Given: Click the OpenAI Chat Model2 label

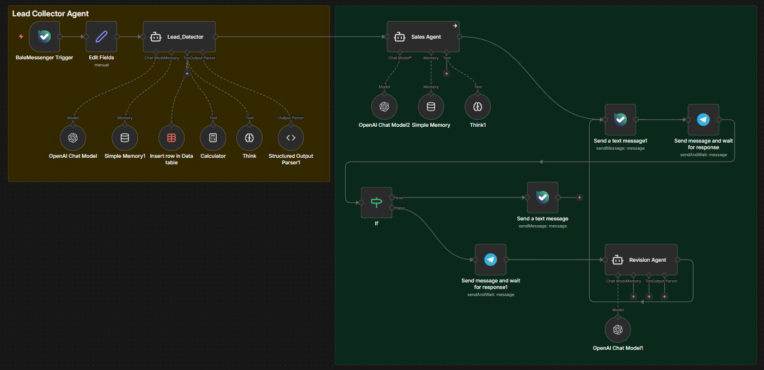Looking at the screenshot, I should point(384,125).
